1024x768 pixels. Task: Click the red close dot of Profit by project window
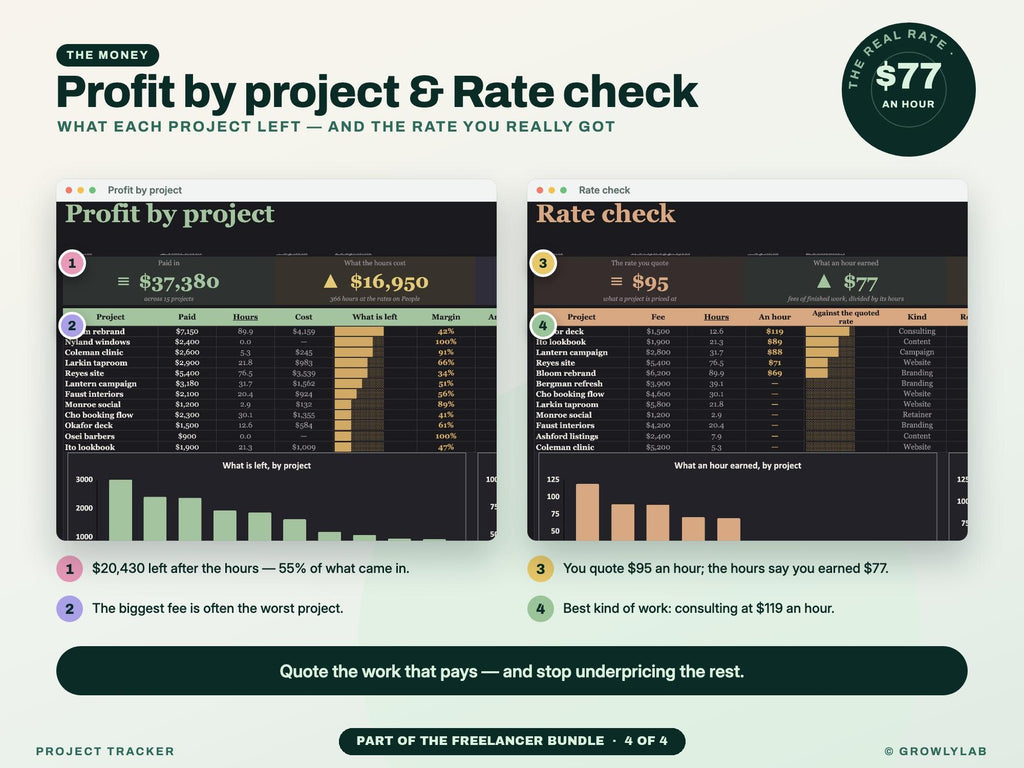[69, 190]
